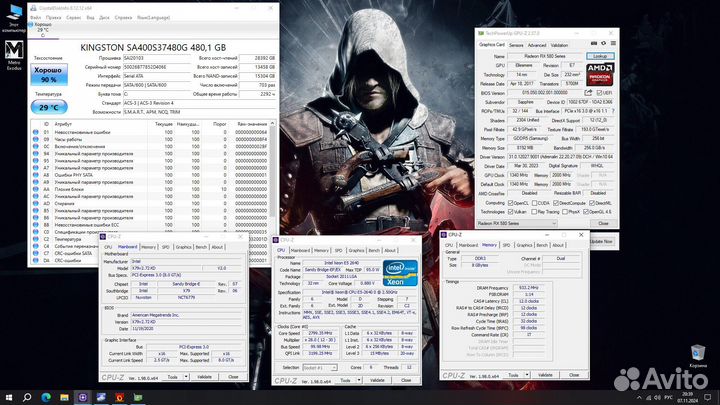This screenshot has width=720, height=405.
Task: Open the Socket #1 Selection dropdown in CPU-Z
Action: [320, 368]
